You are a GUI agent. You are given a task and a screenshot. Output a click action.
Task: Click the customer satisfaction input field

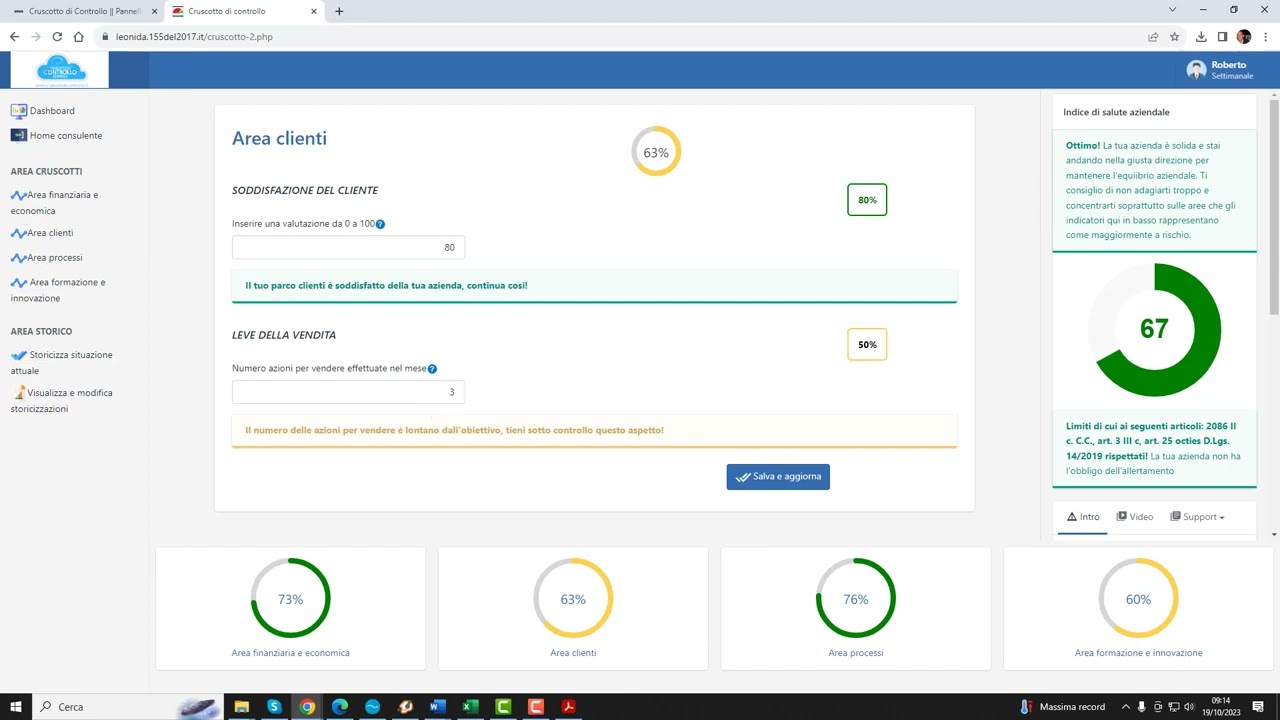pyautogui.click(x=348, y=248)
